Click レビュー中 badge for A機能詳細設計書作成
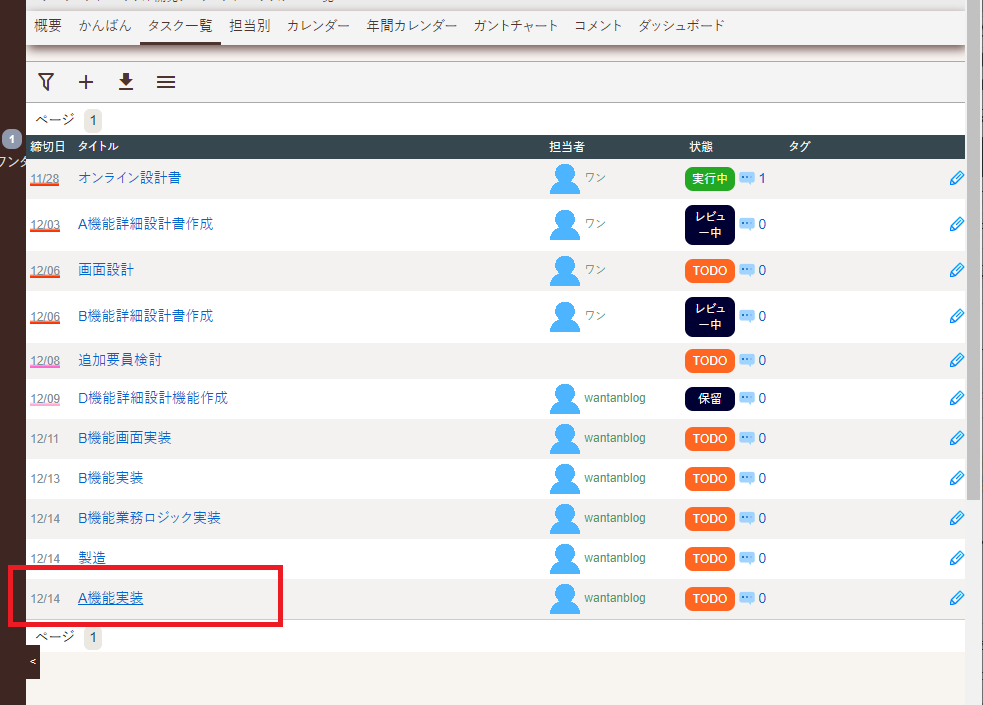 (x=710, y=224)
